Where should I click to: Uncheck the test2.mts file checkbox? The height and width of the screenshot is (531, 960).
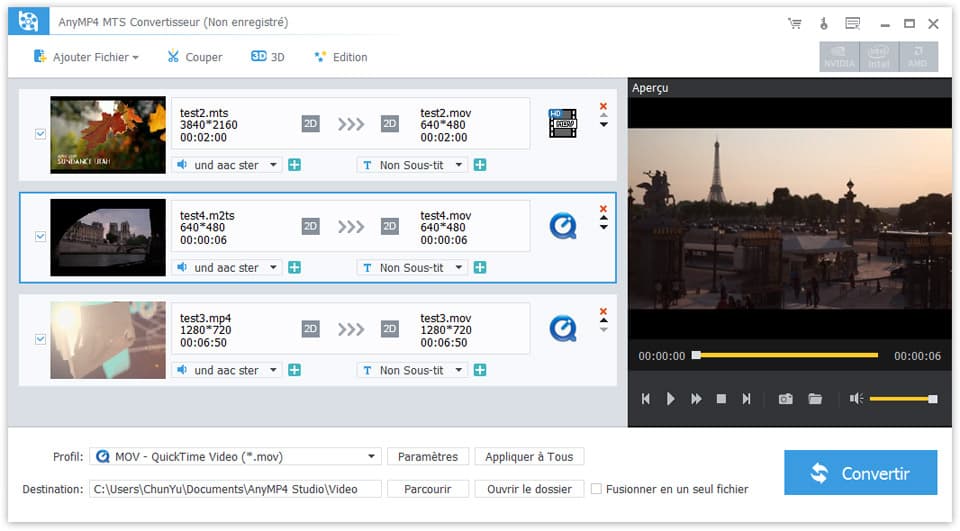click(x=41, y=134)
